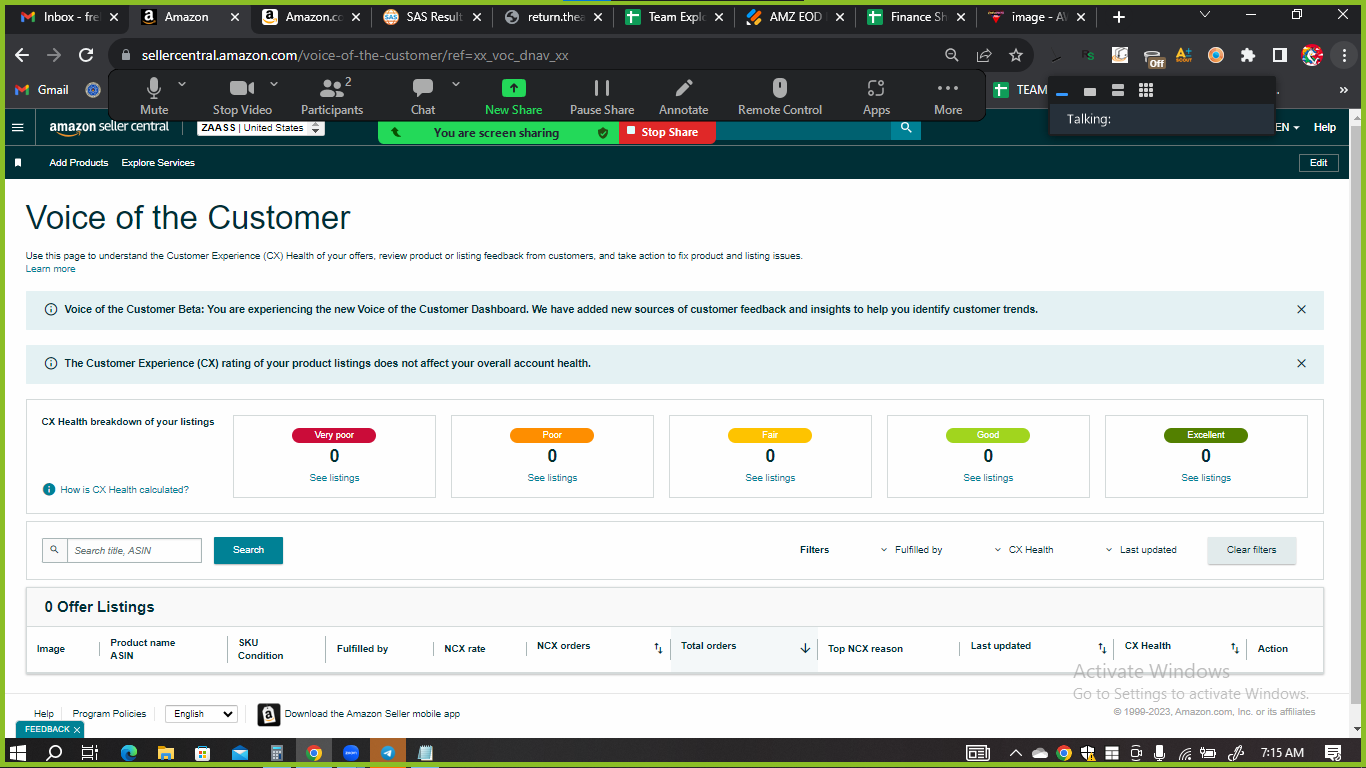Screen dimensions: 1366x768
Task: Open the English language selector in footer
Action: (x=201, y=714)
